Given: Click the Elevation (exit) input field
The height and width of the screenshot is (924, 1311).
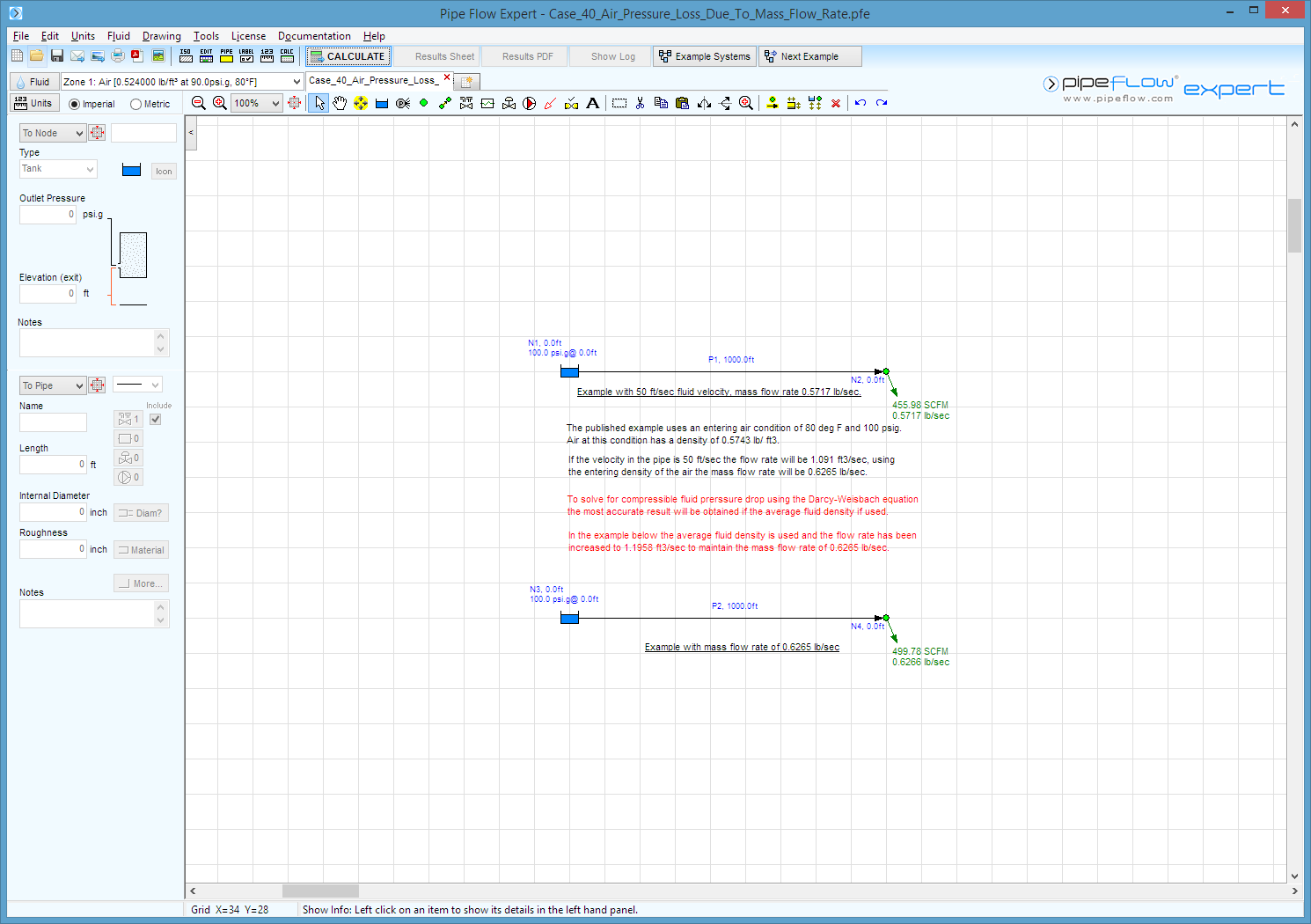Looking at the screenshot, I should 48,294.
